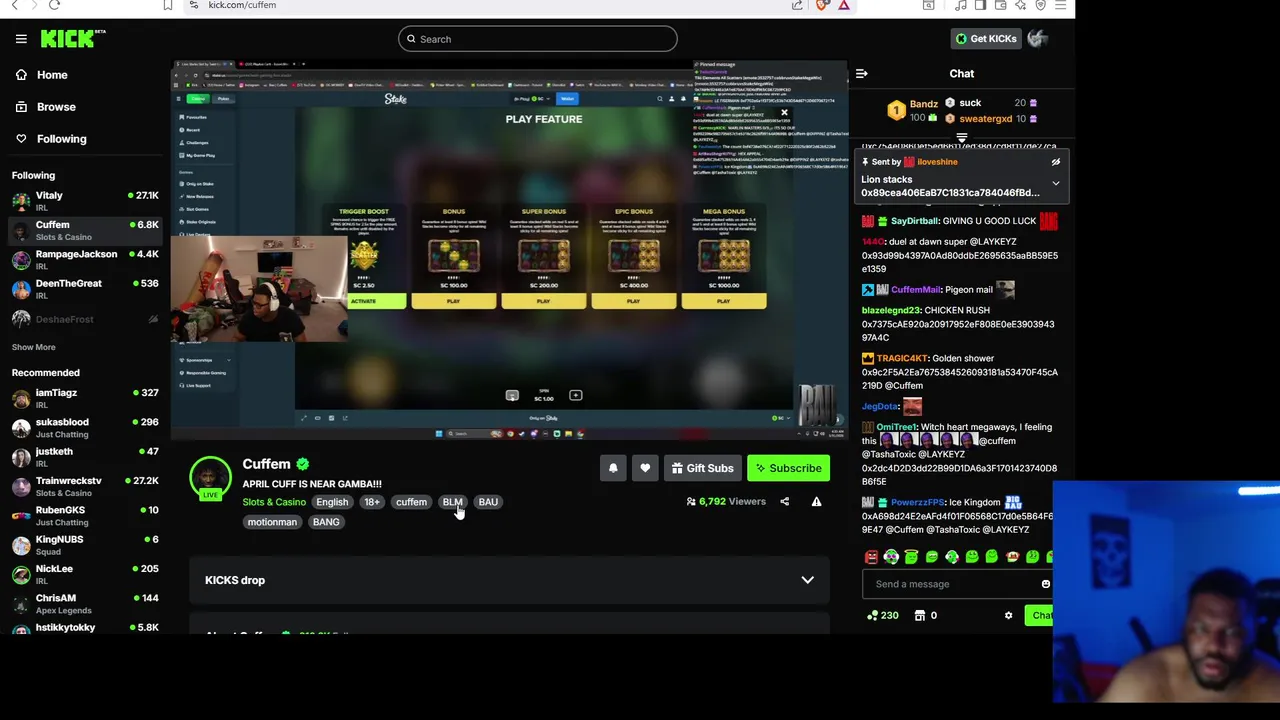
Task: Expand the gift leaderboard handle
Action: (961, 138)
